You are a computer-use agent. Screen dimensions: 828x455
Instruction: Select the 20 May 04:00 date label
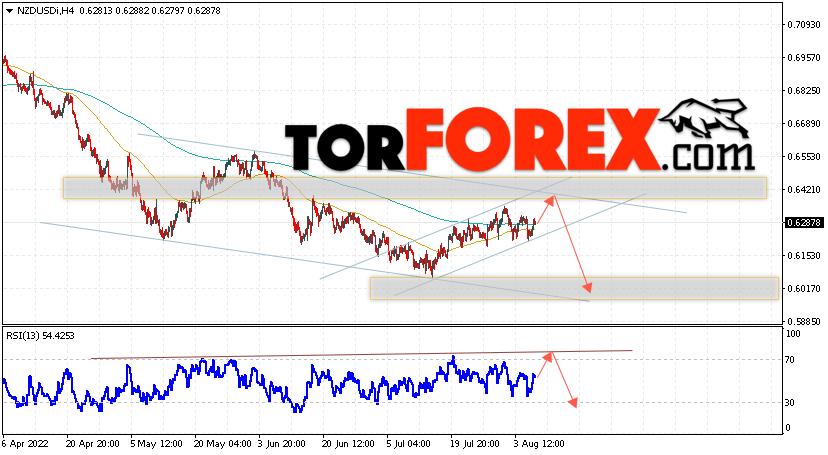[x=220, y=444]
